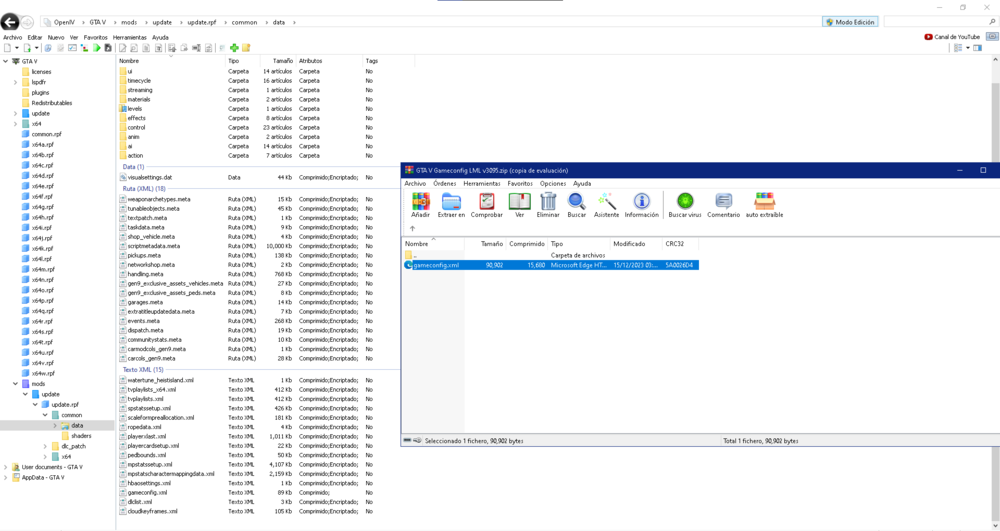Expand lspdfr folder in tree
Screen dimensions: 1000x531
(15, 82)
